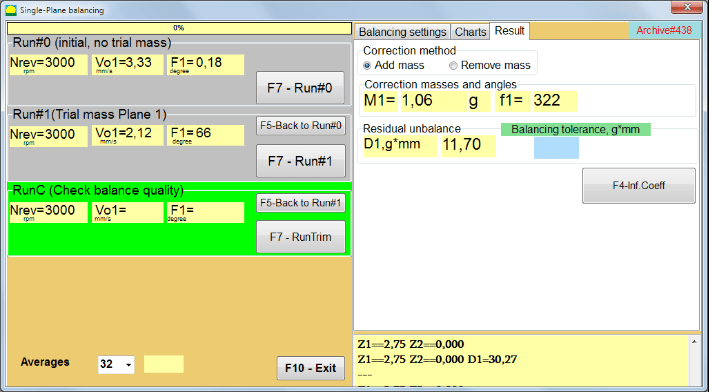Go back using F5-Back to Run#1
709x392 pixels.
pyautogui.click(x=301, y=203)
